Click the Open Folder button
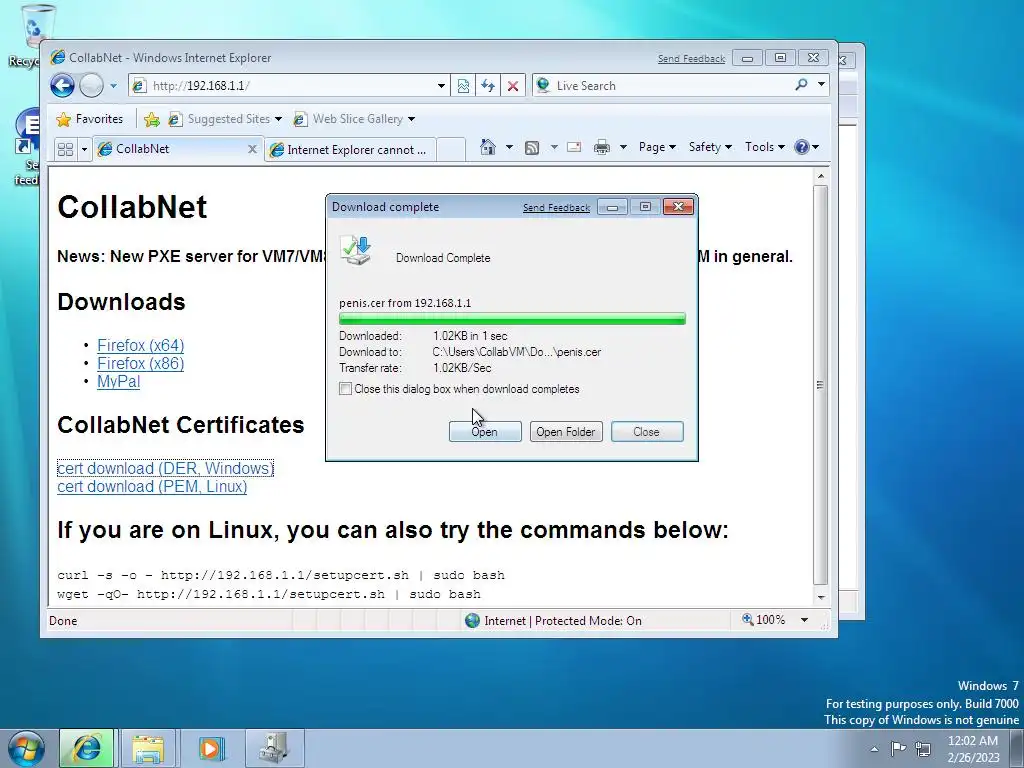 point(566,432)
